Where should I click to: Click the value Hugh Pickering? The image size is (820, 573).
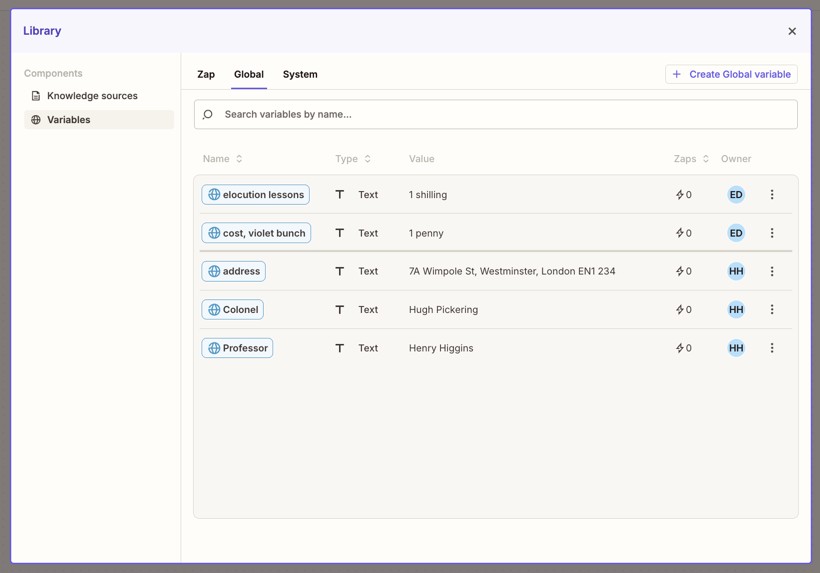pyautogui.click(x=443, y=310)
